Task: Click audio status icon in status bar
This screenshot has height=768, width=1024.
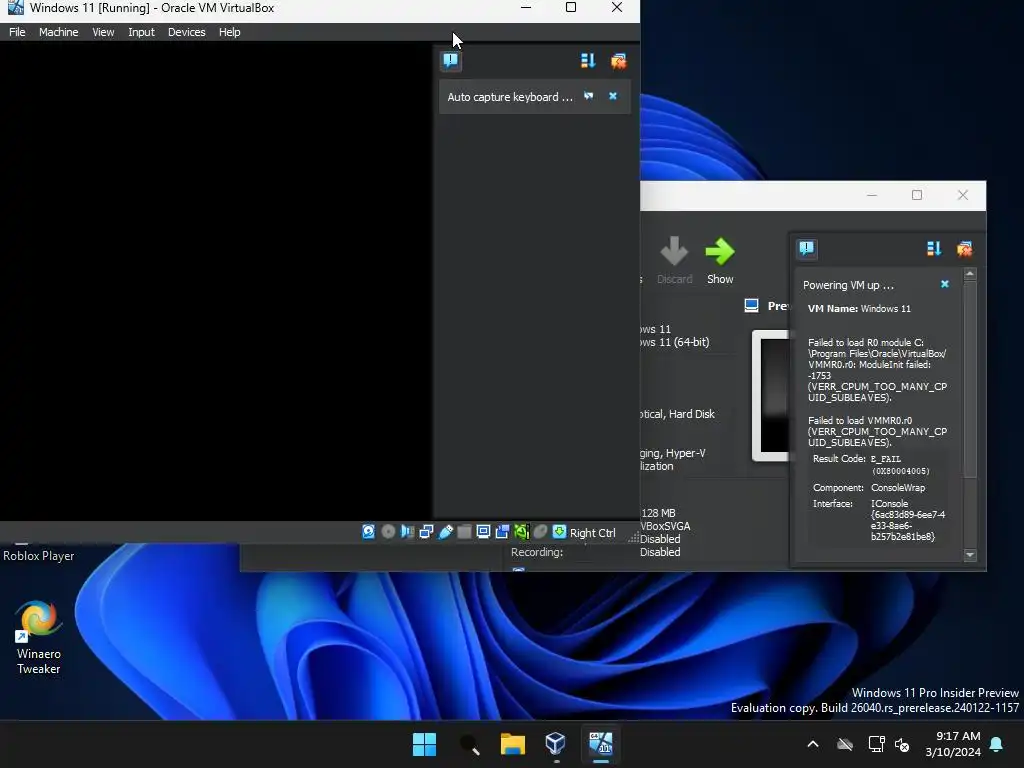Action: click(407, 532)
